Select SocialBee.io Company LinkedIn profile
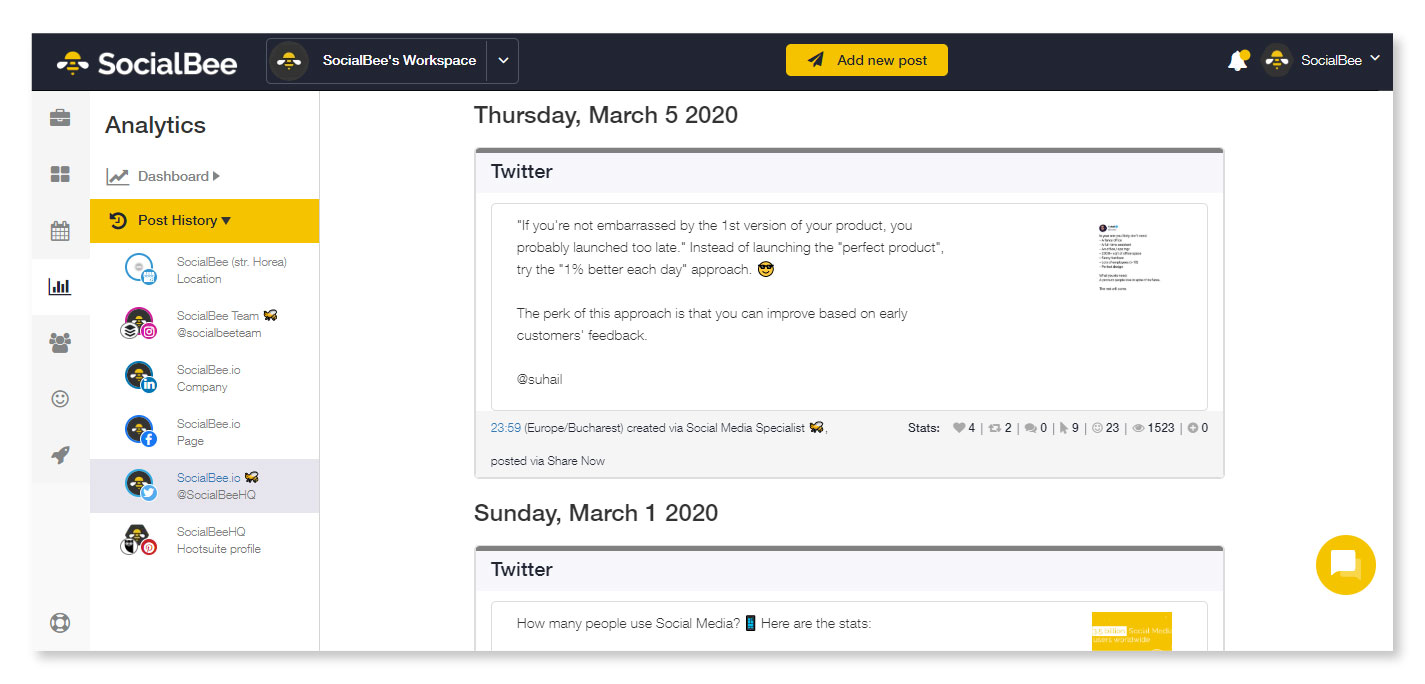This screenshot has width=1425, height=684. click(205, 378)
